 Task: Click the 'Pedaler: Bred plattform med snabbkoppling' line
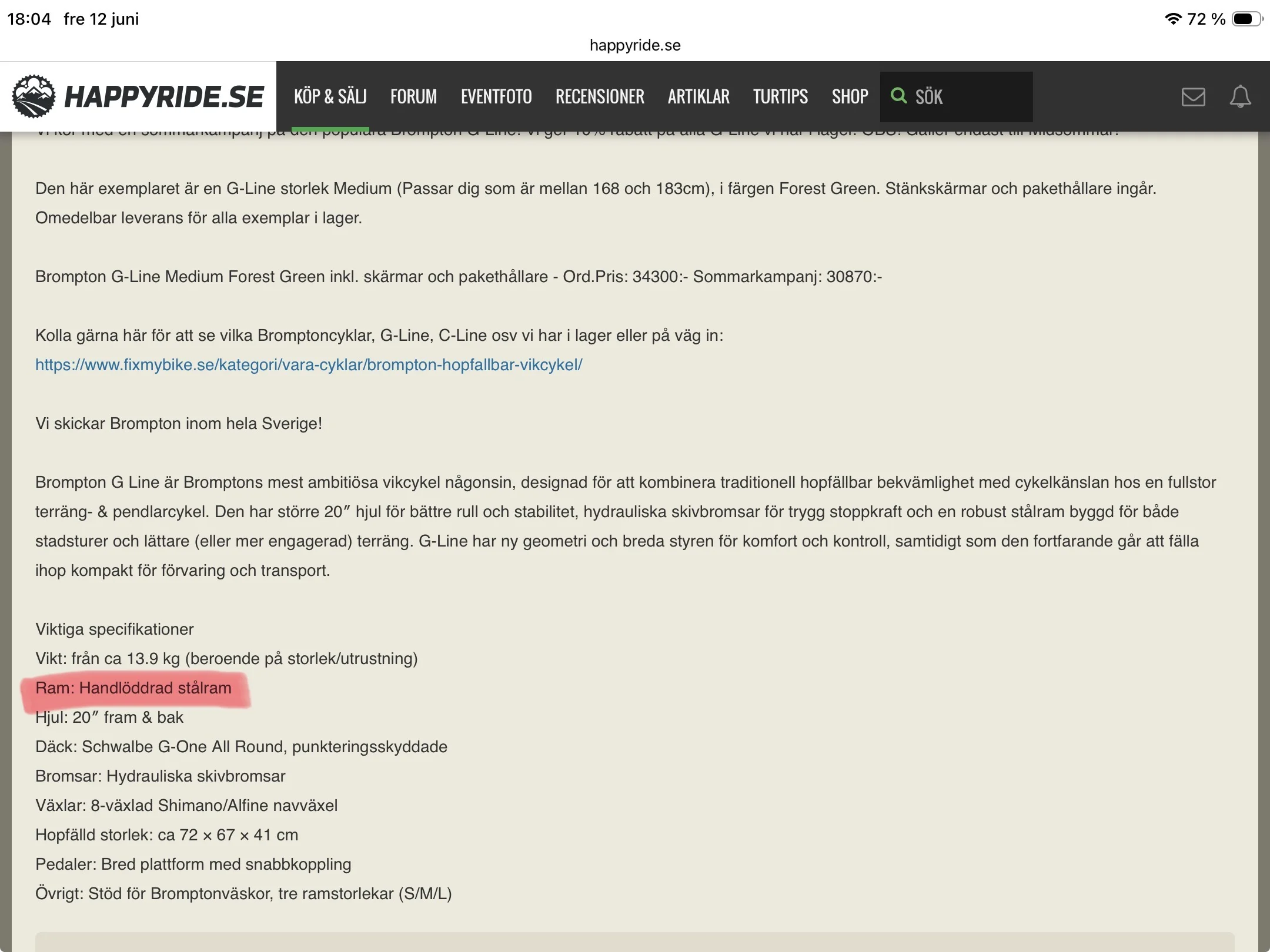[x=193, y=864]
